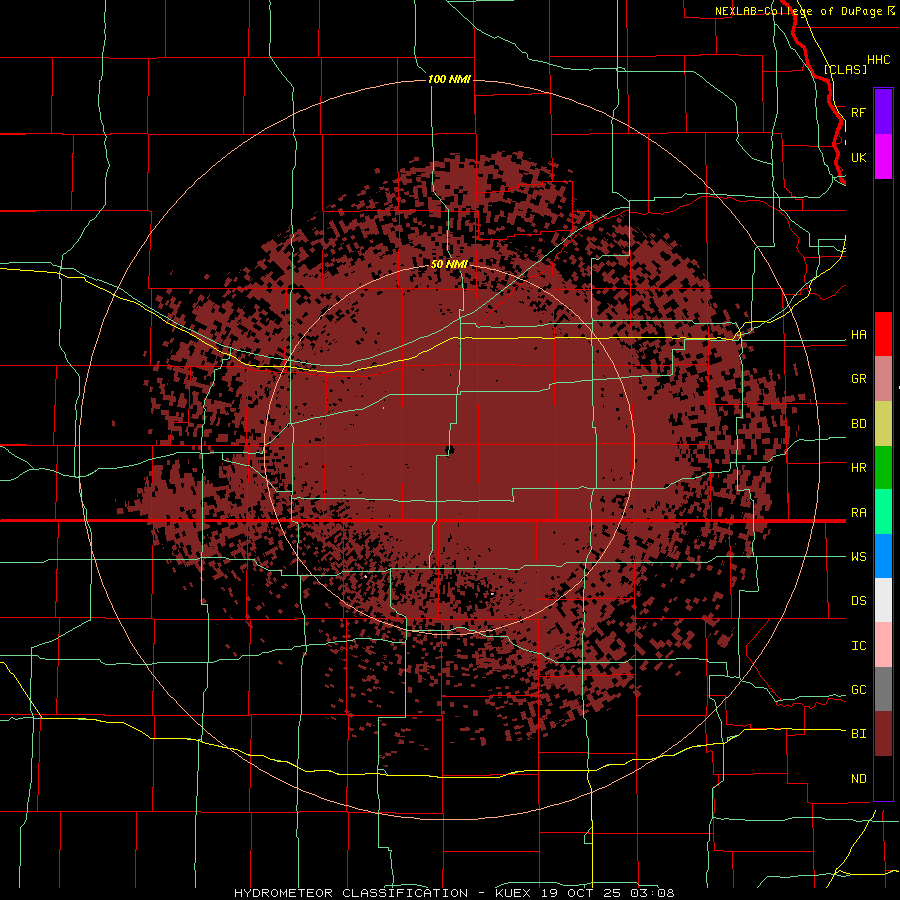Click the white DS legend swatch
900x900 pixels.
pos(883,600)
